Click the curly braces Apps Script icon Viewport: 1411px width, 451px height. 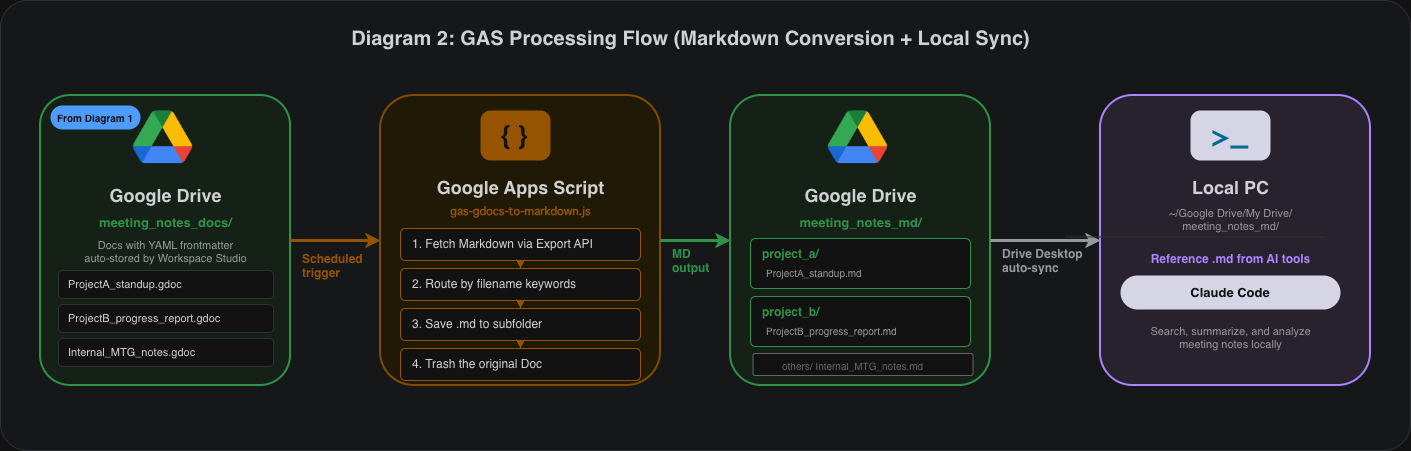click(515, 135)
